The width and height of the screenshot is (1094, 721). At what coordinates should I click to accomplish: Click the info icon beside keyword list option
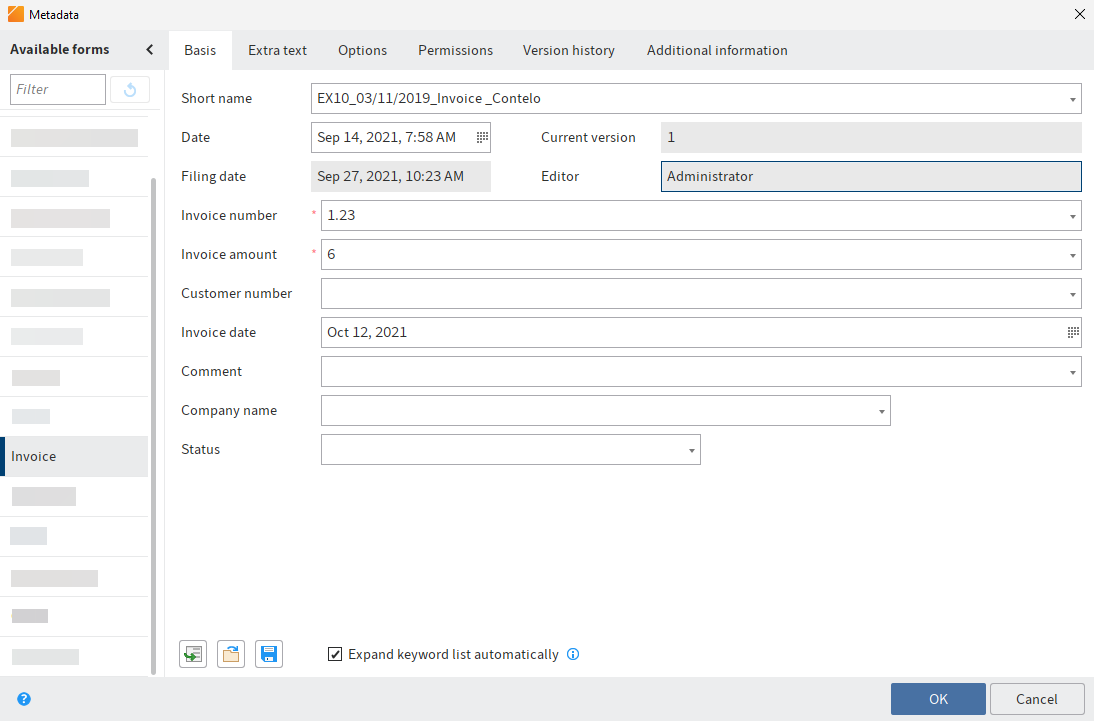click(573, 654)
